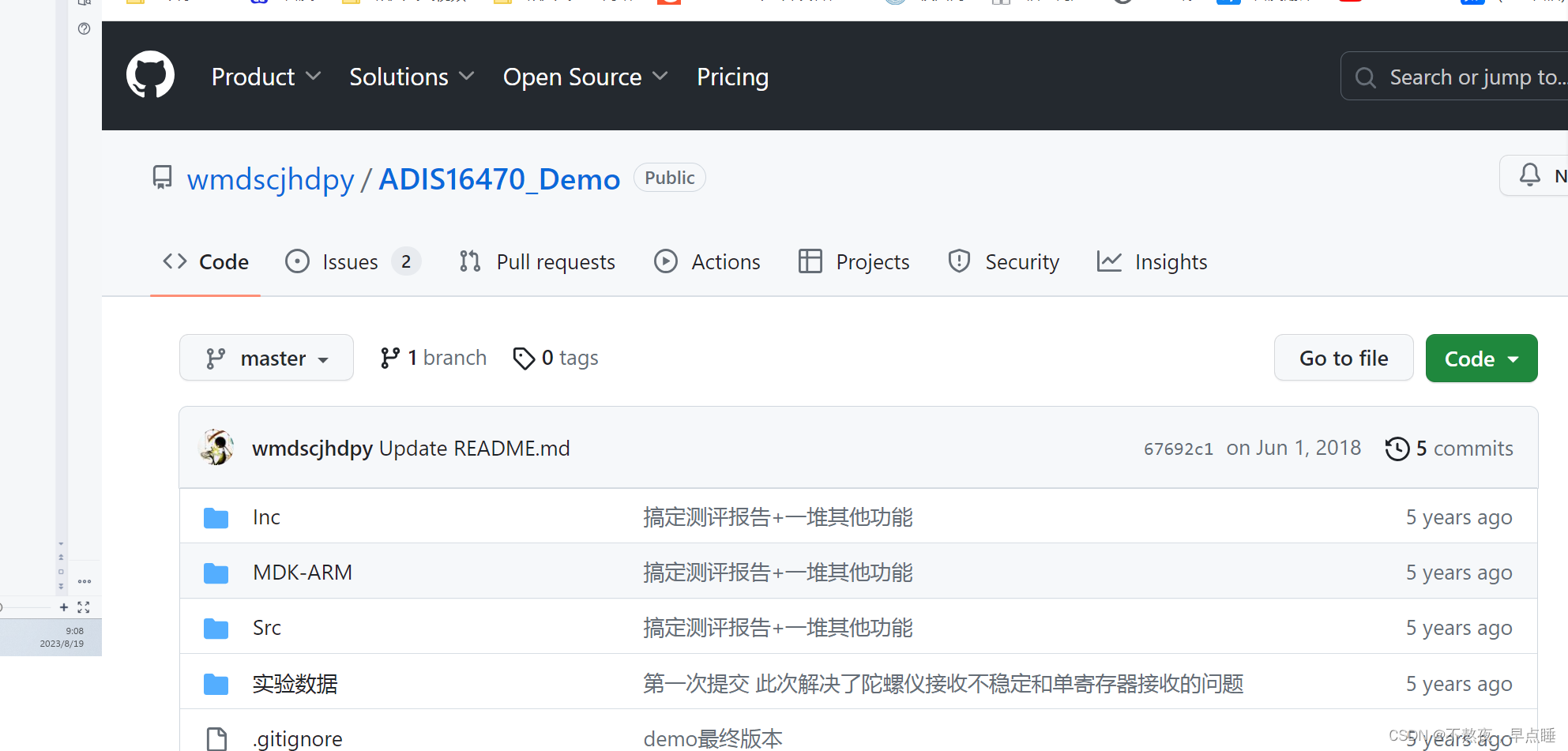Click the plus zoom icon in left panel
Viewport: 1568px width, 751px height.
[x=64, y=607]
